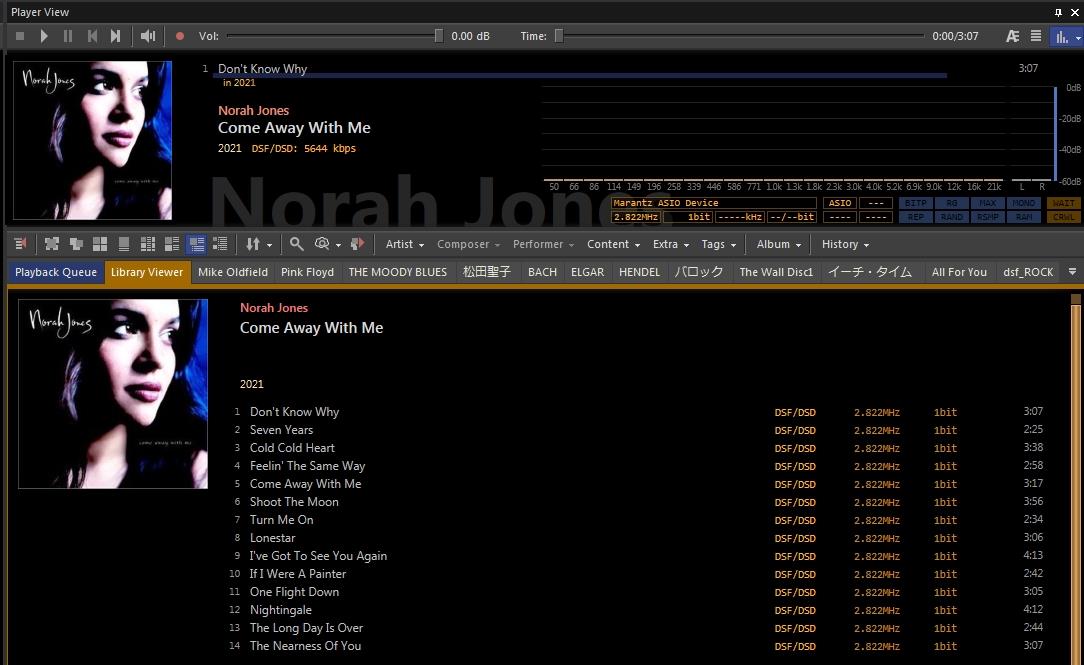Image resolution: width=1084 pixels, height=665 pixels.
Task: Select the track 'Nightingale'
Action: point(281,610)
